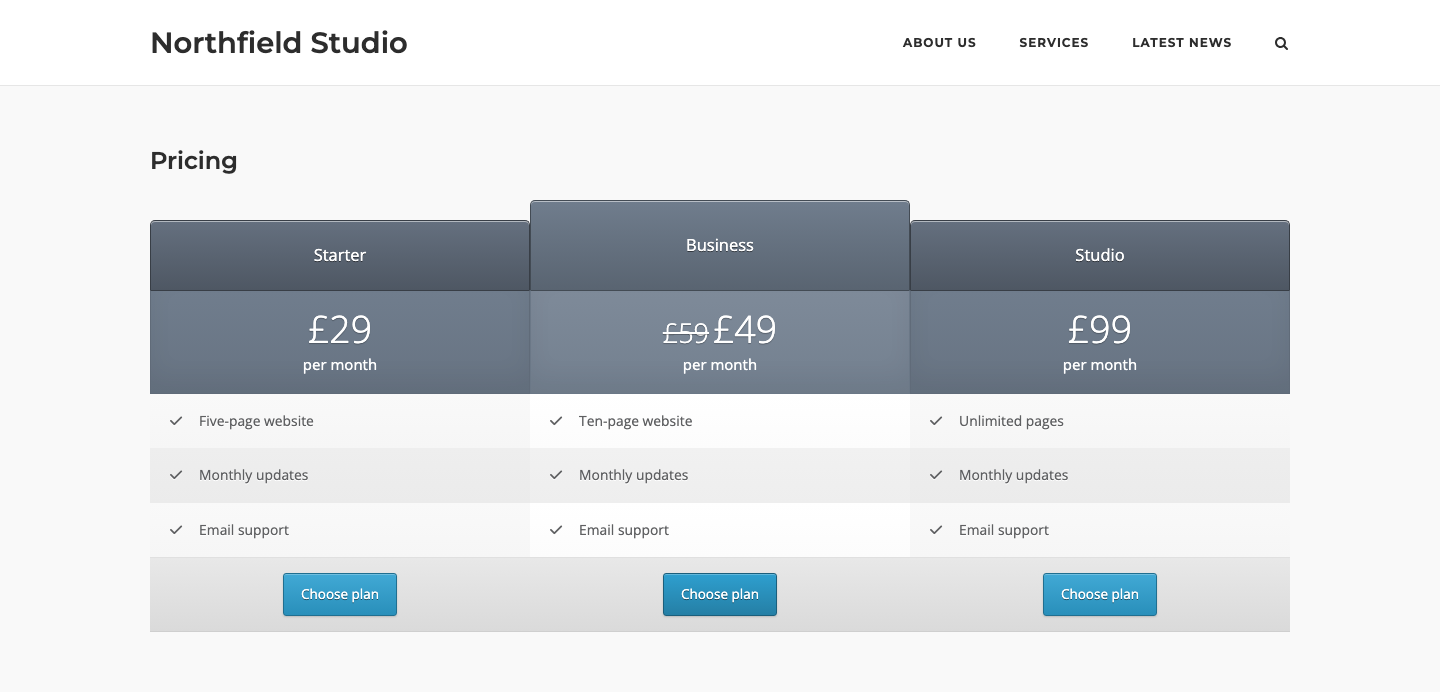
Task: Choose plan button under Starter
Action: pos(340,594)
